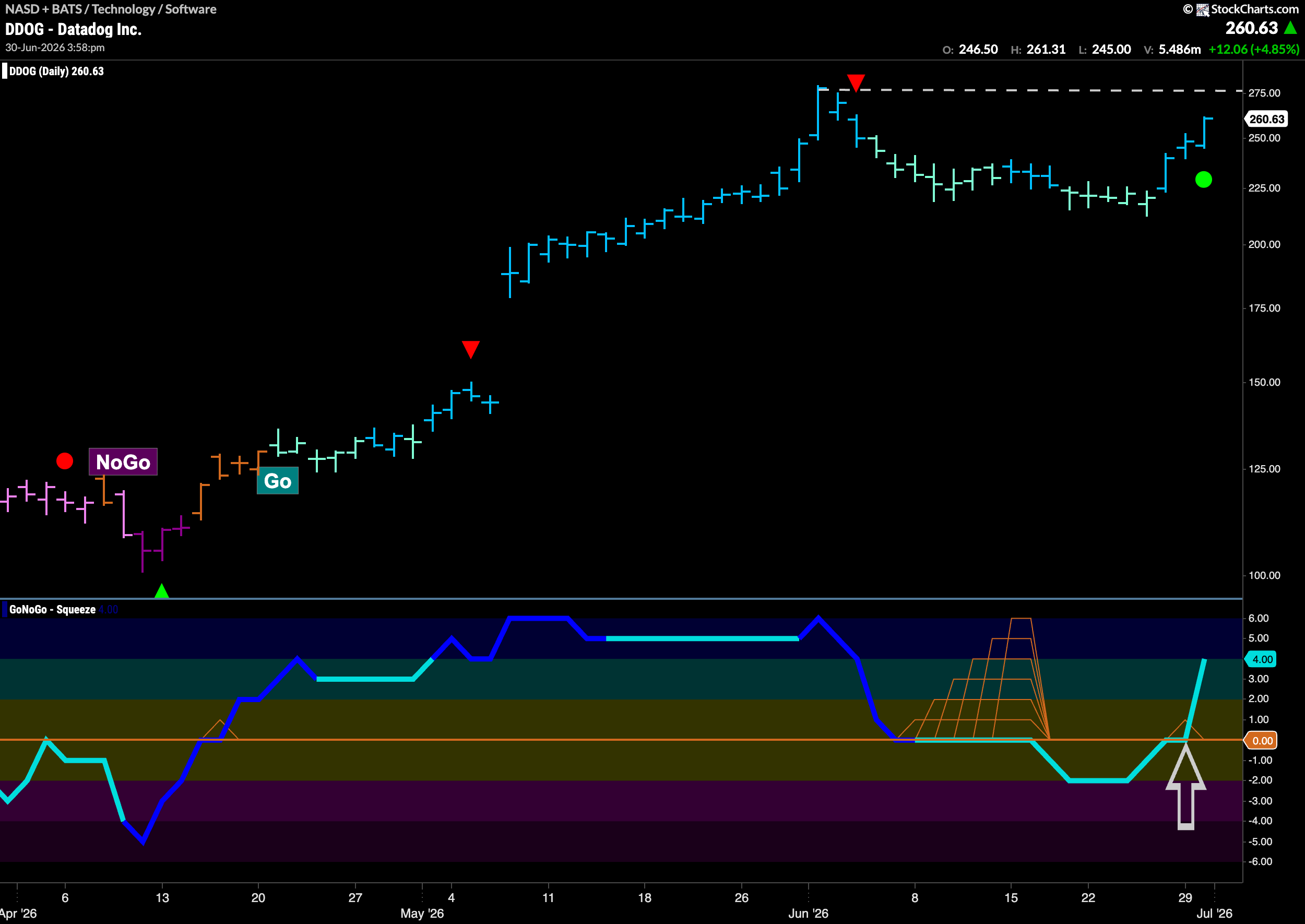Click the green up-triangle marker near 13 April

tap(162, 591)
